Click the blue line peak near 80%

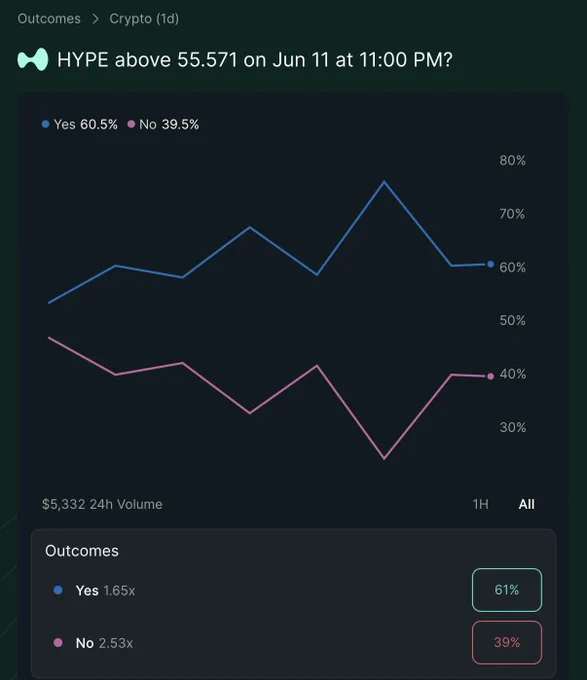(x=384, y=182)
